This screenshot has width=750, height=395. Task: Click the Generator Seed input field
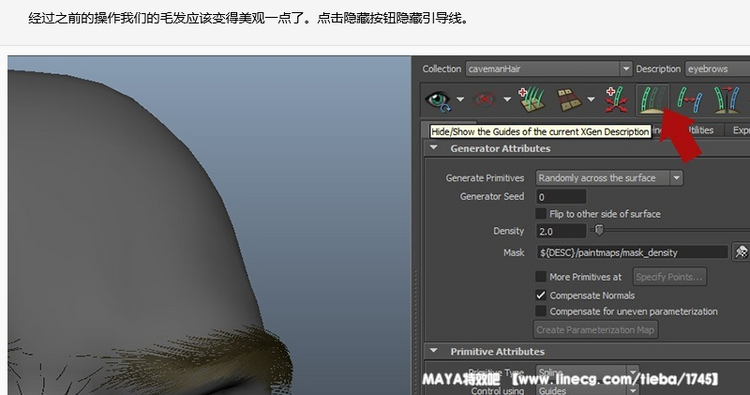[561, 197]
